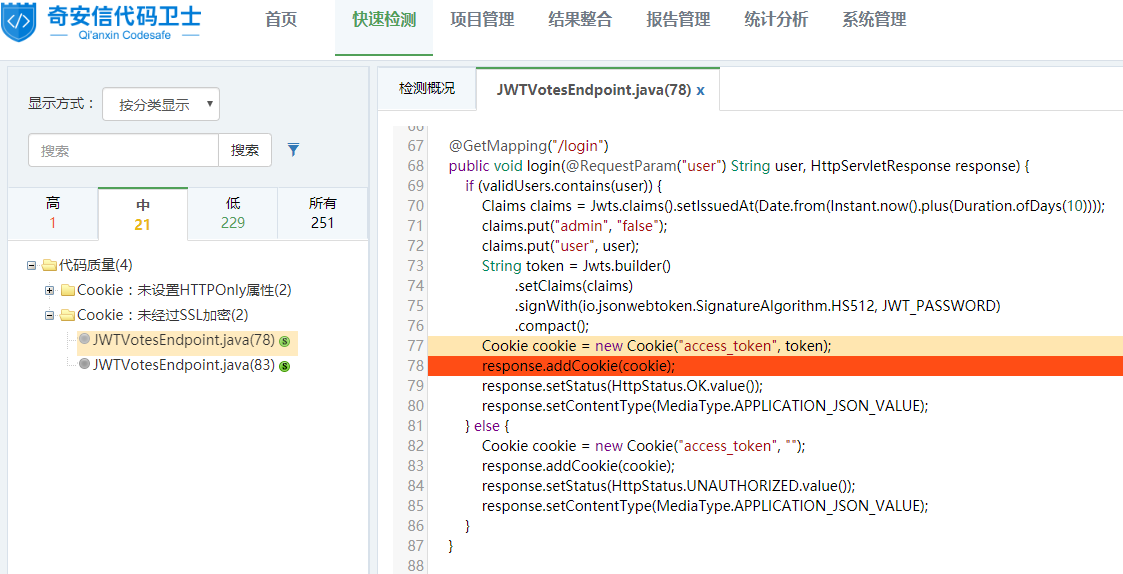The image size is (1123, 574).
Task: Select JWTVotesEndpoint.java(83) in the tree
Action: [x=183, y=365]
